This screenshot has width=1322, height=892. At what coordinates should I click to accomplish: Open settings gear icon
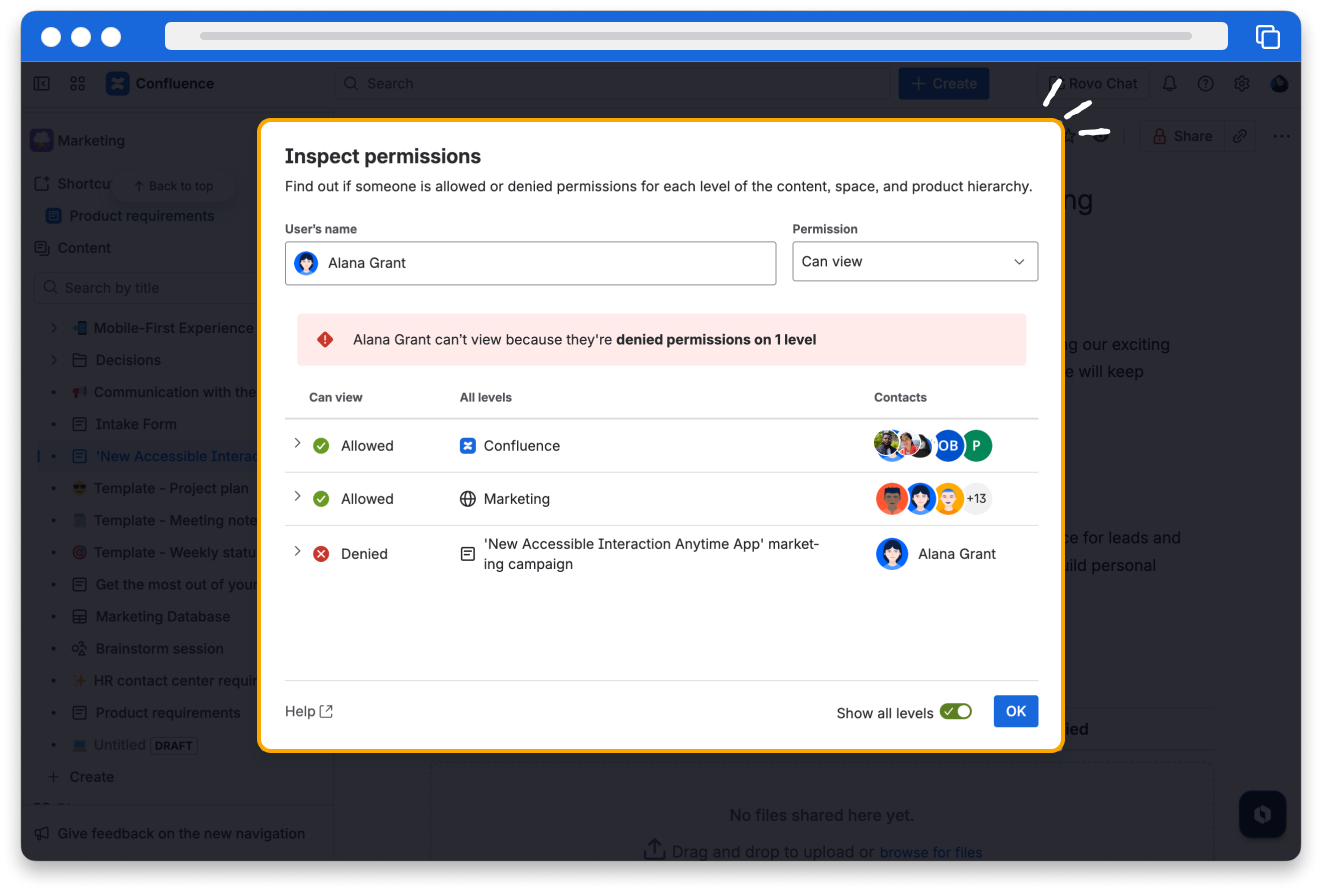[x=1242, y=84]
